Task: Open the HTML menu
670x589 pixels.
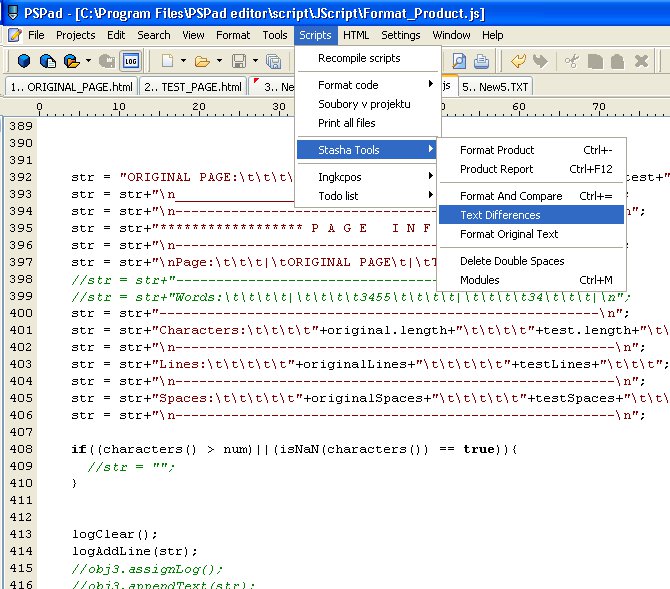Action: (356, 35)
